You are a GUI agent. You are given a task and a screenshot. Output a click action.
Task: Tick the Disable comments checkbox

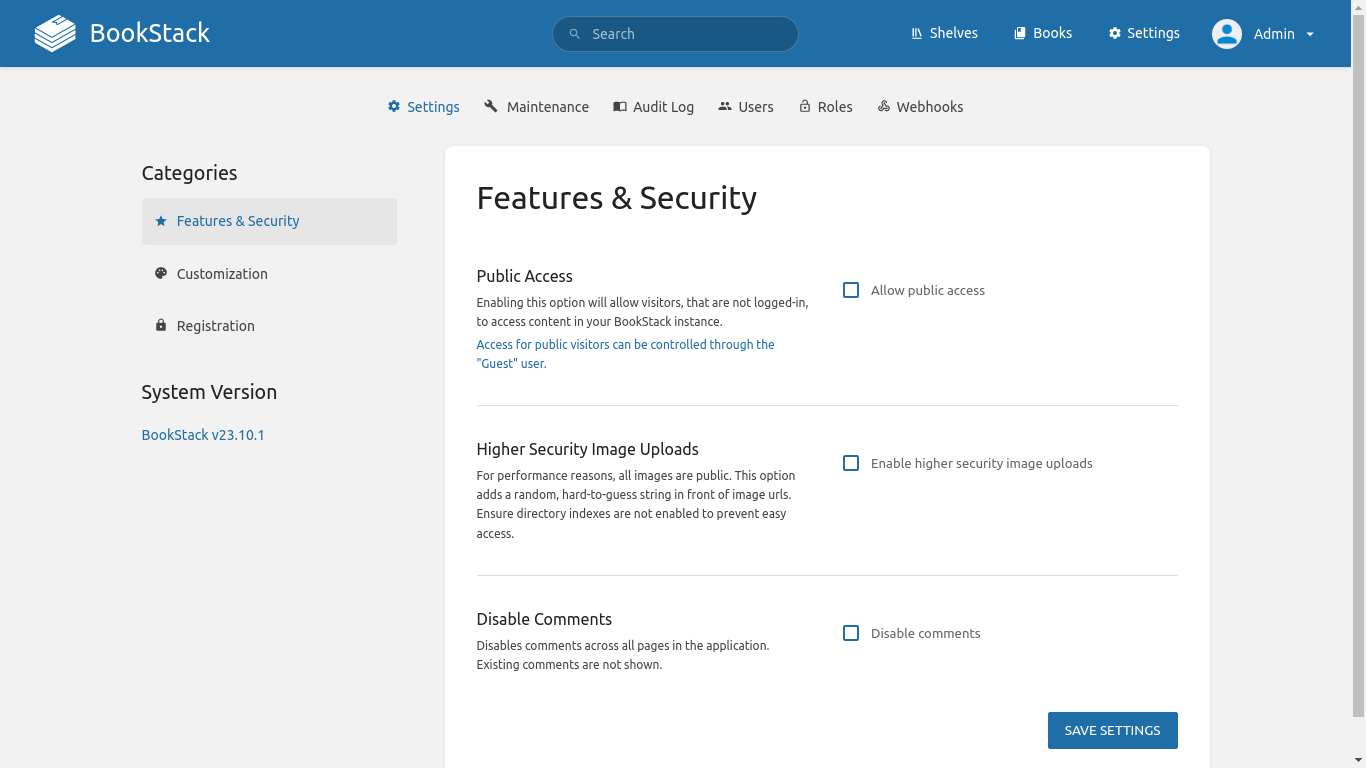tap(851, 633)
